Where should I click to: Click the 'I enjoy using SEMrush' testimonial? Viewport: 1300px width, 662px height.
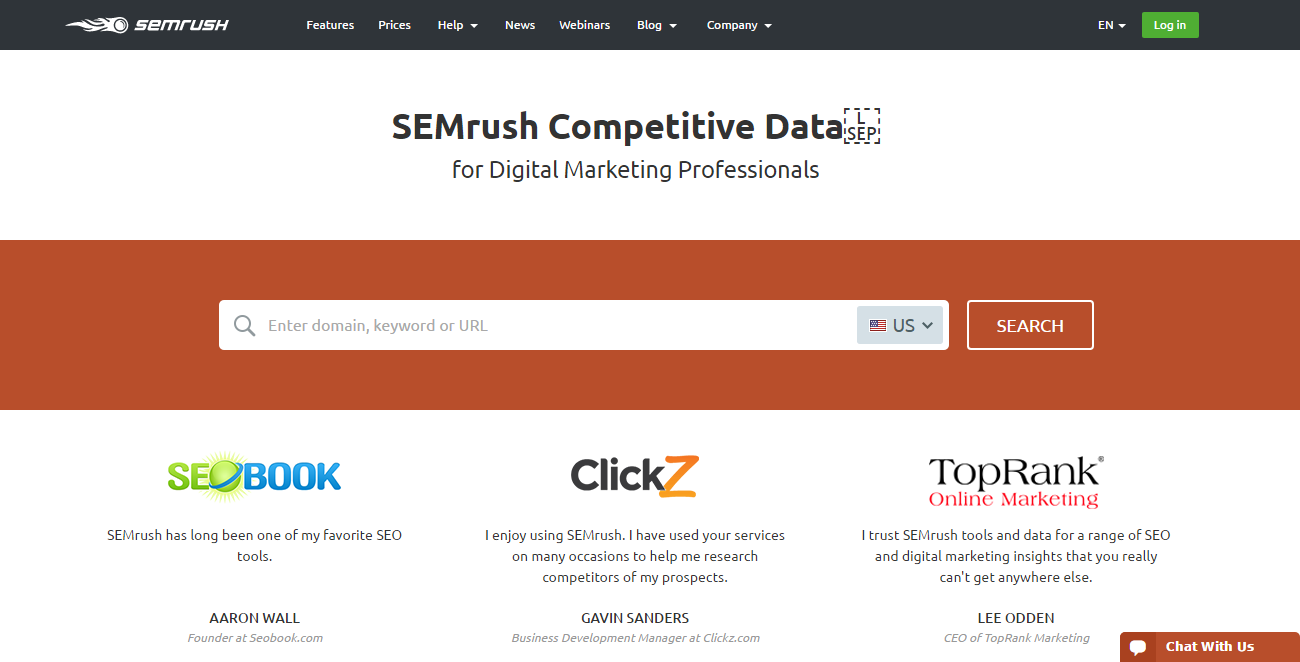(635, 556)
